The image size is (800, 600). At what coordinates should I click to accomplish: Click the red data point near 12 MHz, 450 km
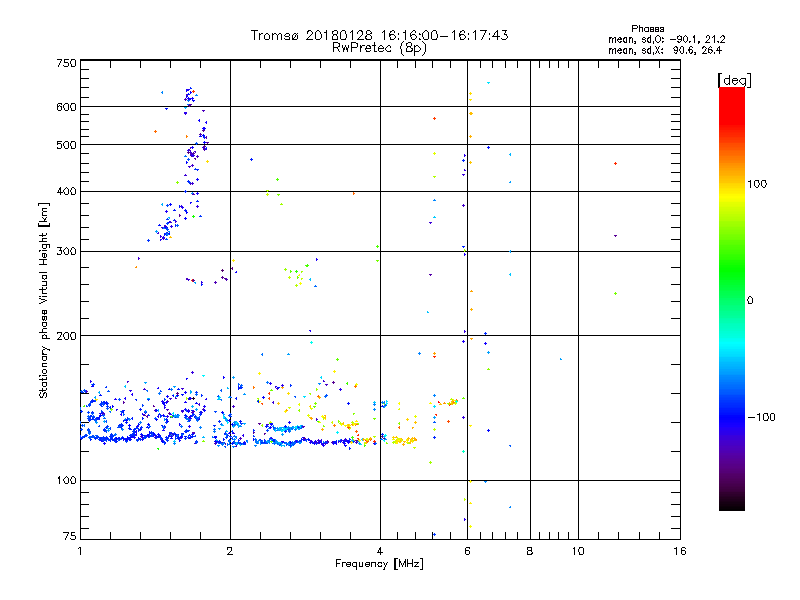tap(616, 164)
